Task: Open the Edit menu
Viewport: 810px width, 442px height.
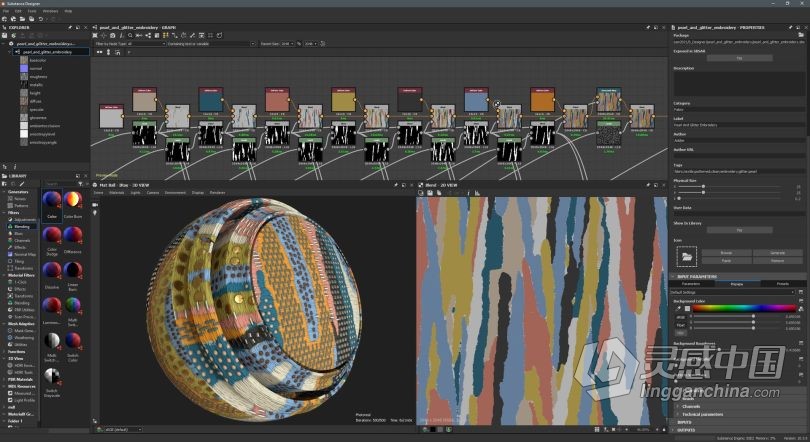Action: pyautogui.click(x=19, y=11)
